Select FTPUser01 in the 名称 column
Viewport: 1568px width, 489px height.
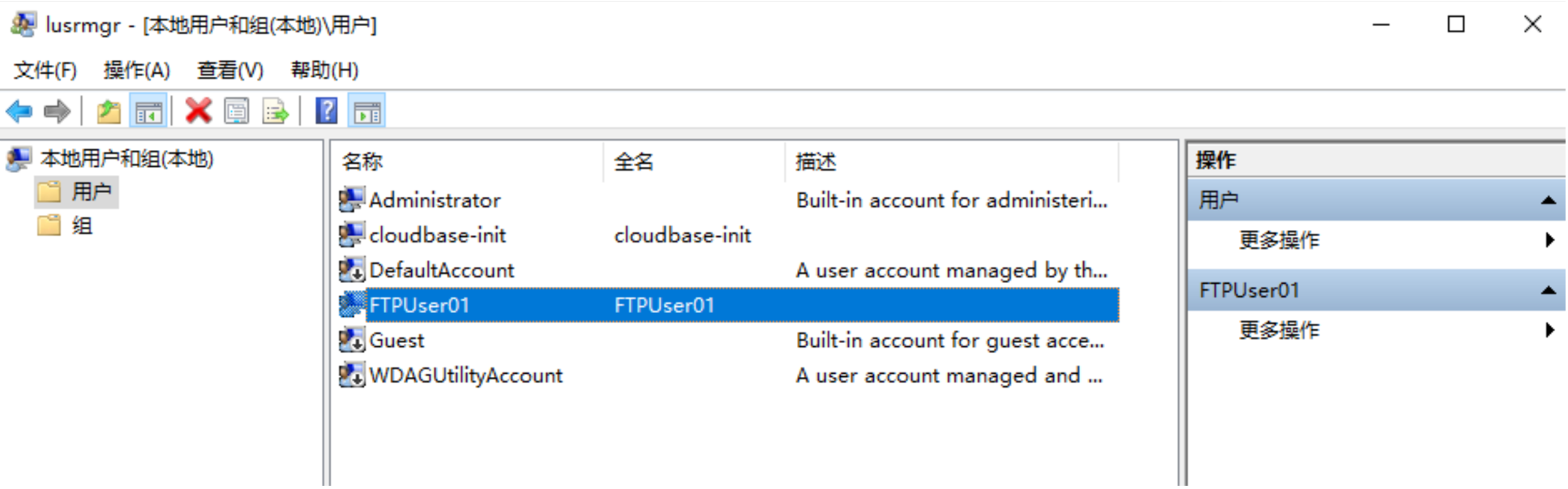point(419,306)
